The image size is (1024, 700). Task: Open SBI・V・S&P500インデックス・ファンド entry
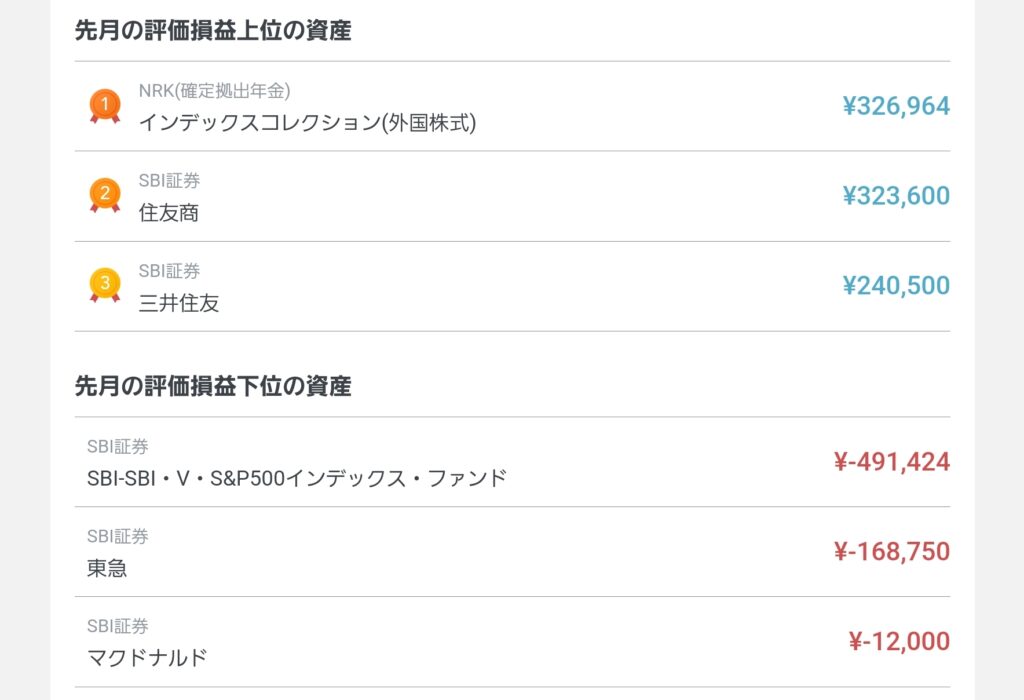click(297, 478)
